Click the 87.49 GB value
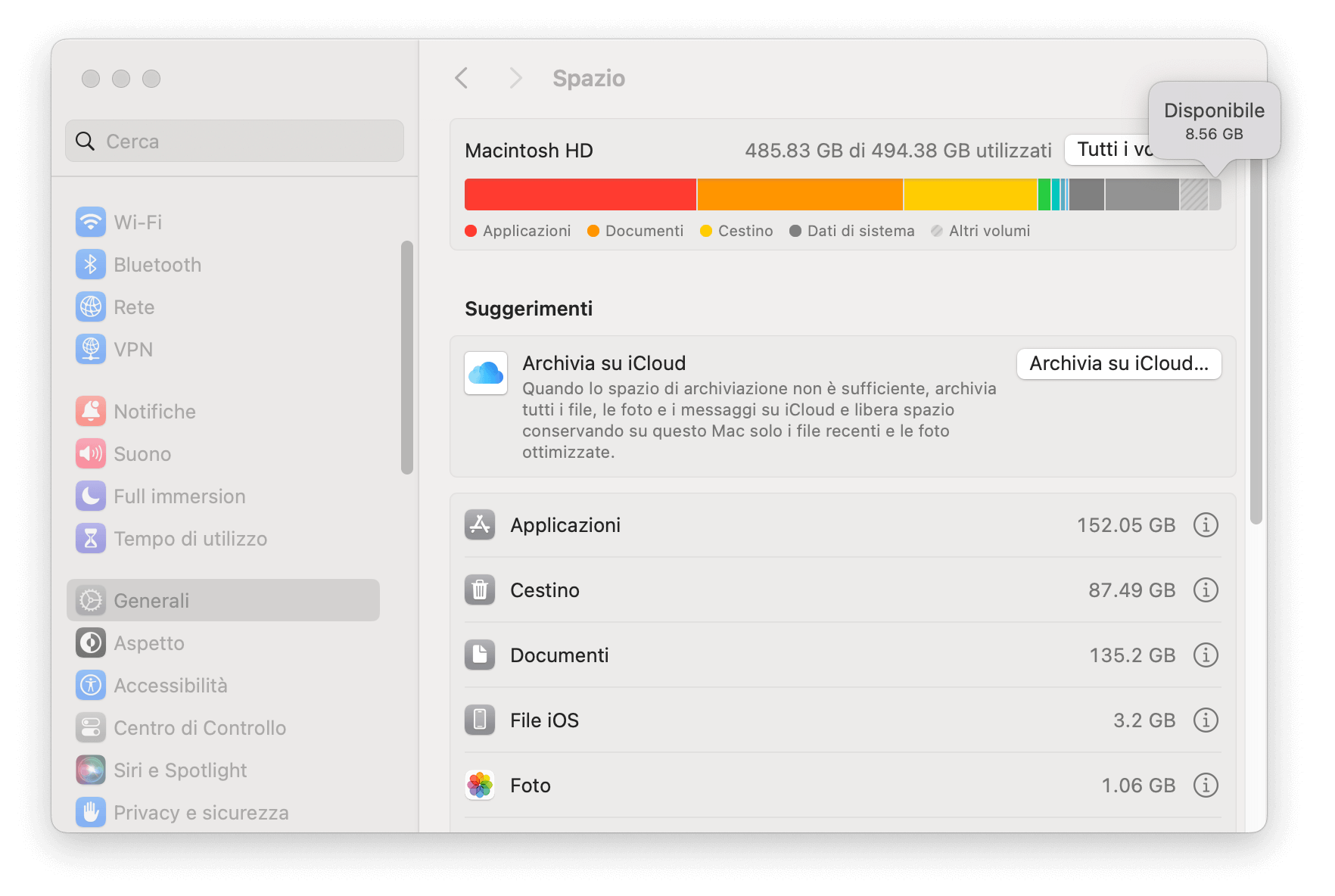This screenshot has height=896, width=1335. [x=1132, y=590]
